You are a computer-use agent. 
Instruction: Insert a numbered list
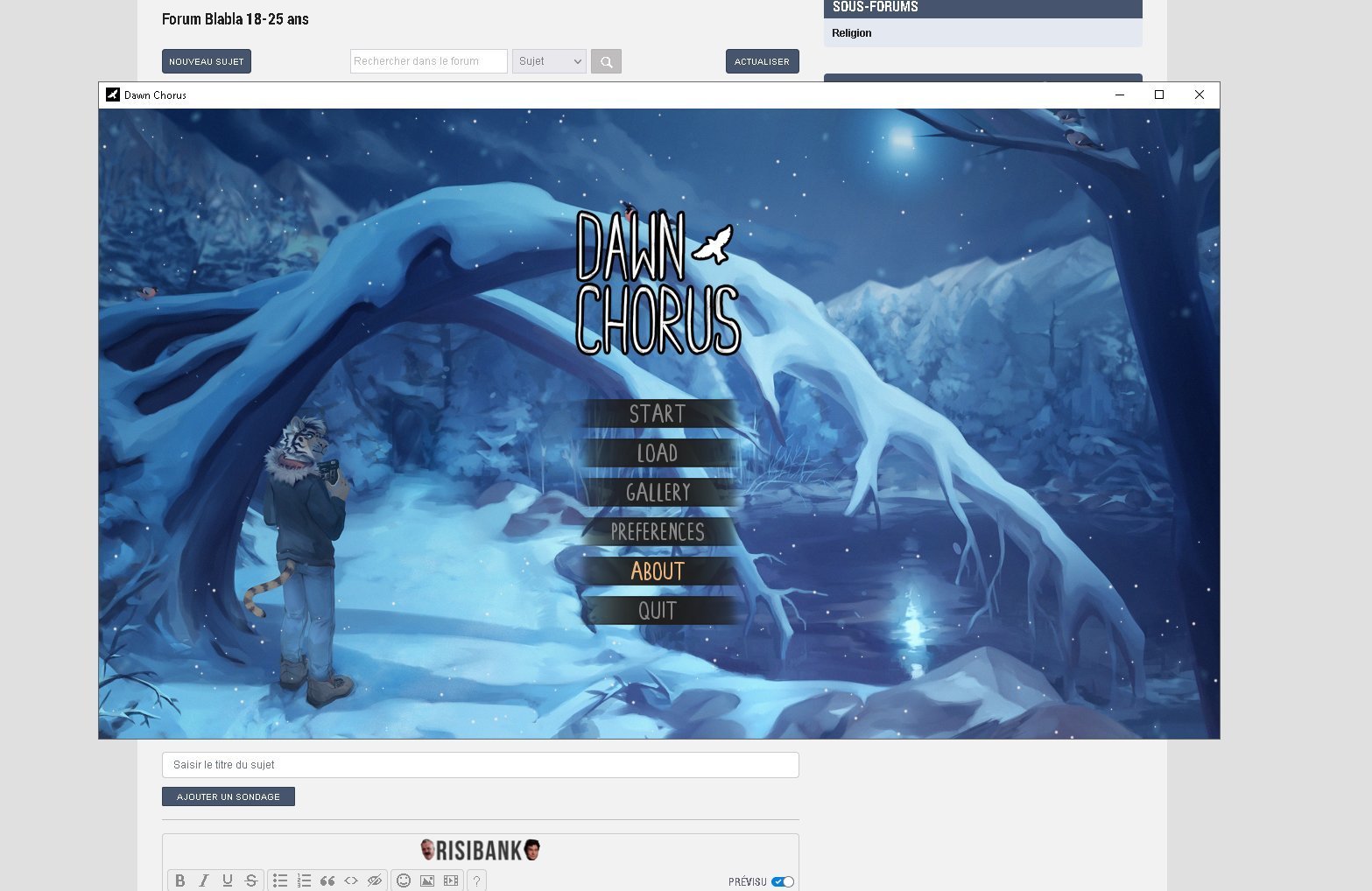pos(304,880)
